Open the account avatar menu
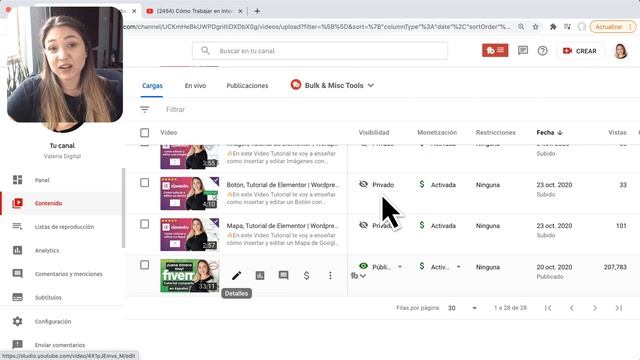The width and height of the screenshot is (640, 360). tap(620, 51)
